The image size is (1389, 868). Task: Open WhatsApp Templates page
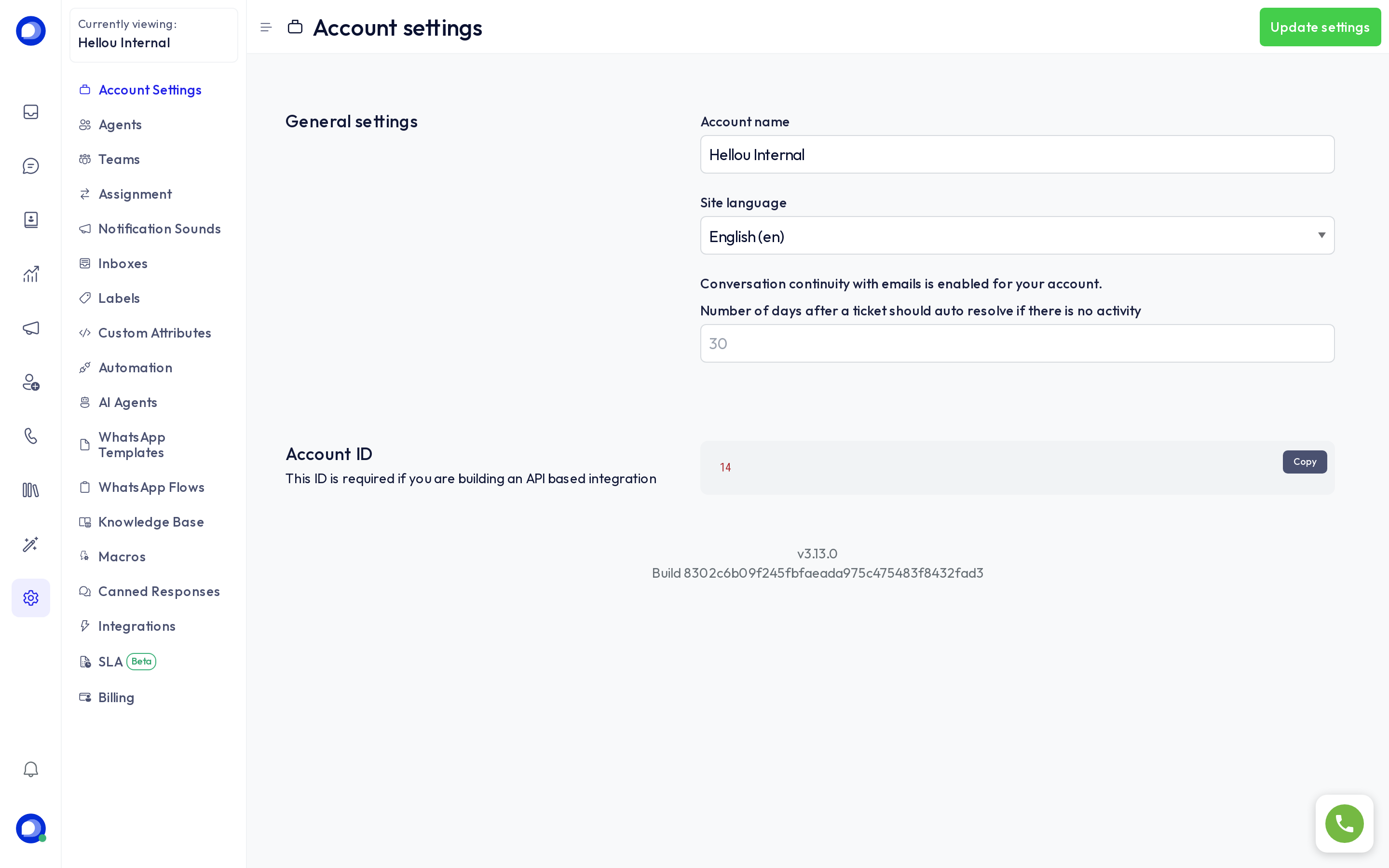tap(132, 445)
